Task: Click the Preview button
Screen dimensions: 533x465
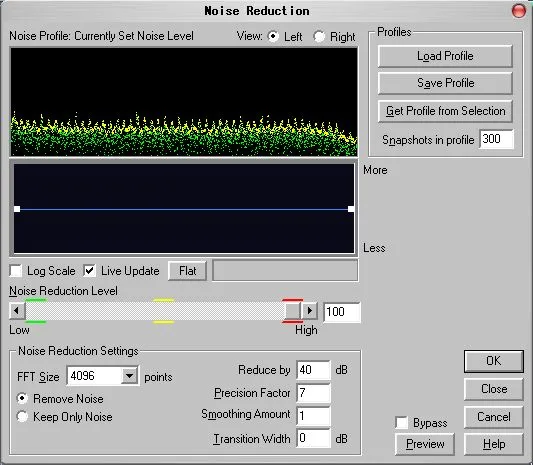Action: [425, 444]
